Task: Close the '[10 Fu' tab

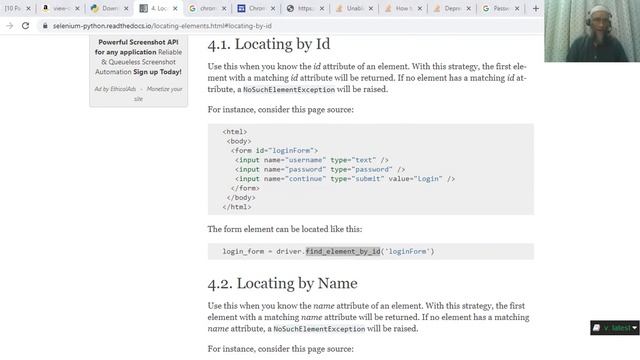Action: tap(28, 8)
